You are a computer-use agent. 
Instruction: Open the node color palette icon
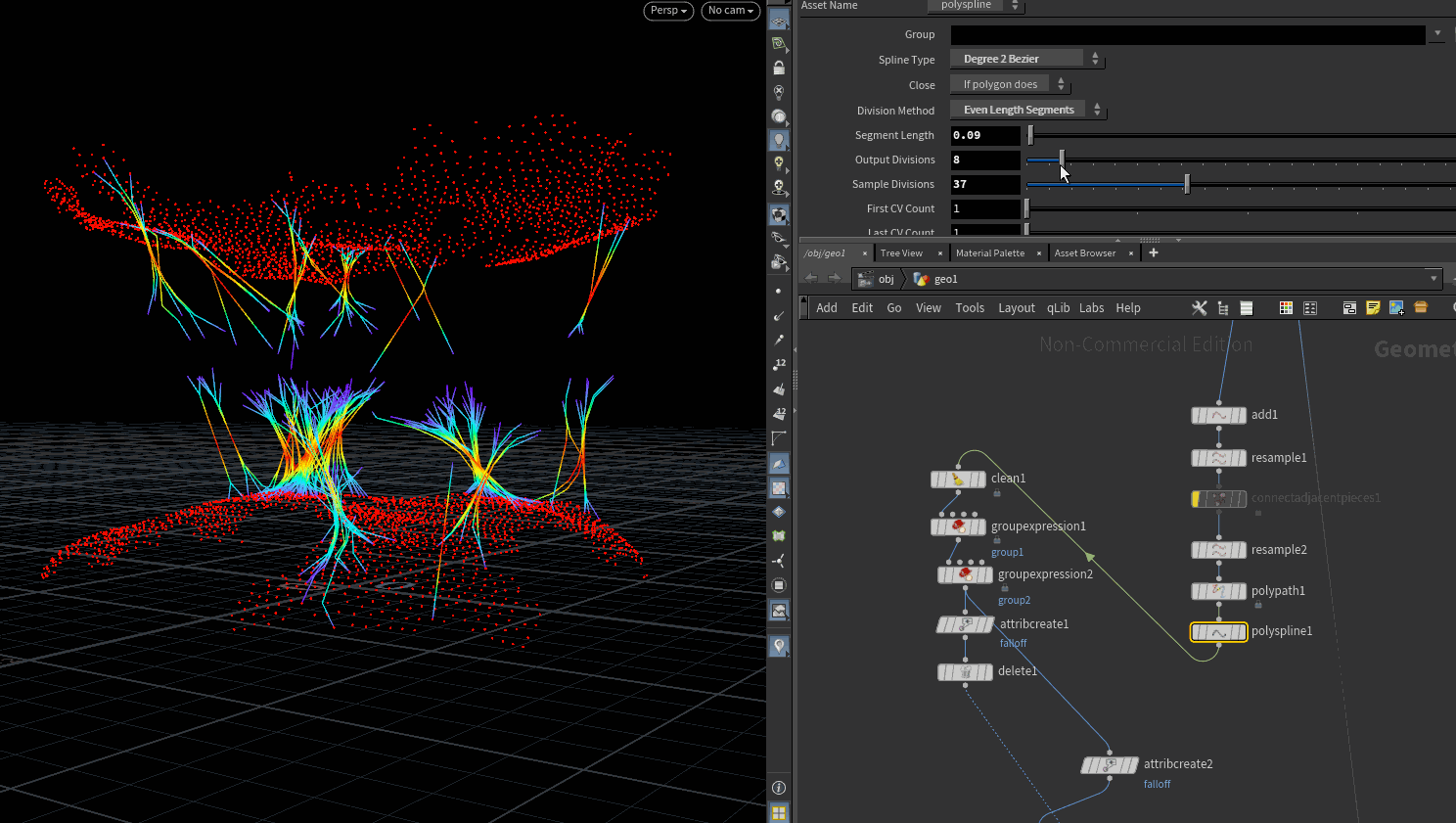(1286, 307)
